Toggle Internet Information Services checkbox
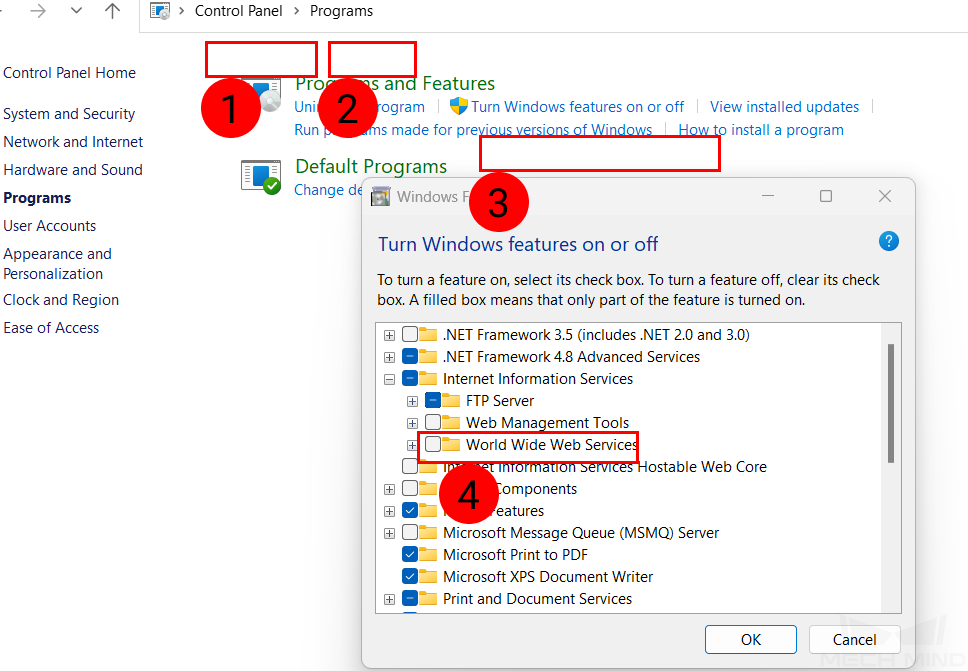 pyautogui.click(x=410, y=378)
